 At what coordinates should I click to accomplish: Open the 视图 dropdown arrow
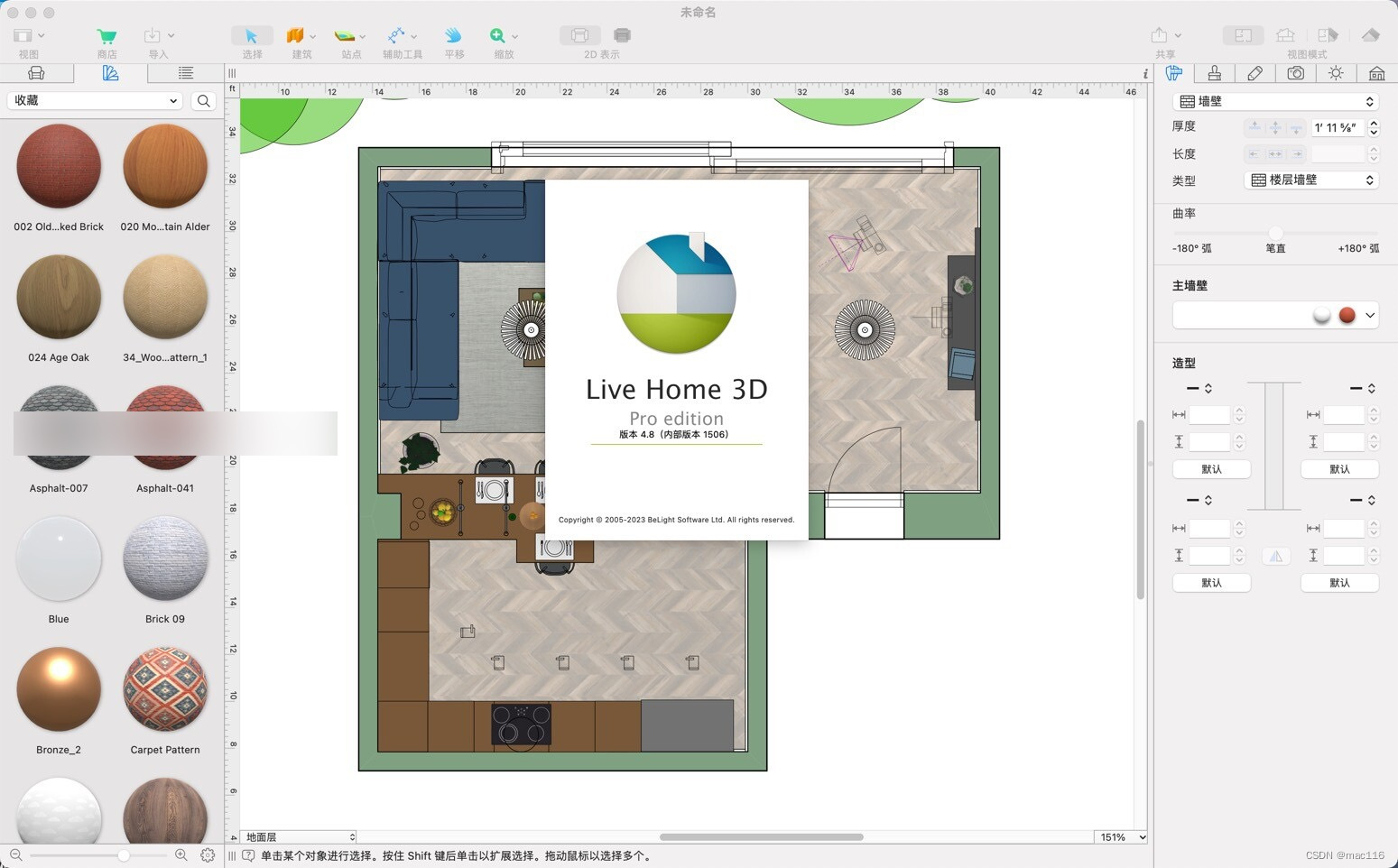tap(42, 36)
